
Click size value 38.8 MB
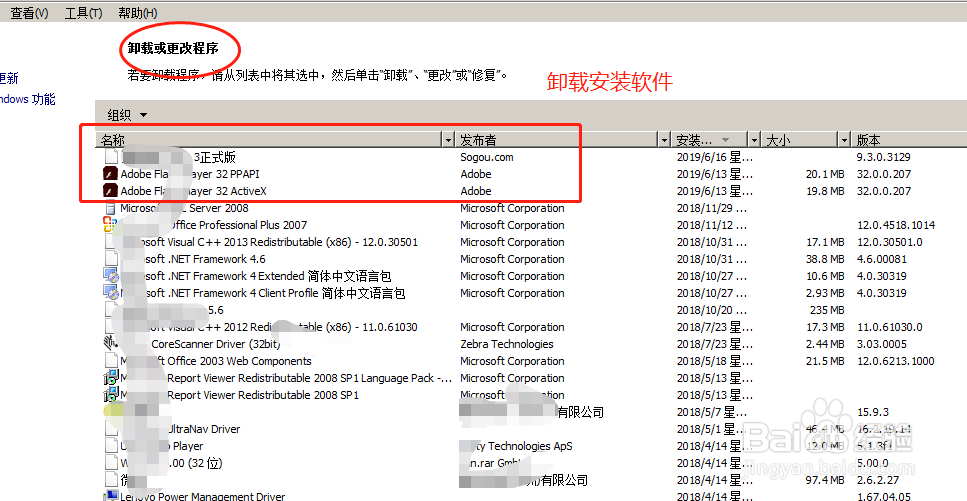tap(825, 259)
